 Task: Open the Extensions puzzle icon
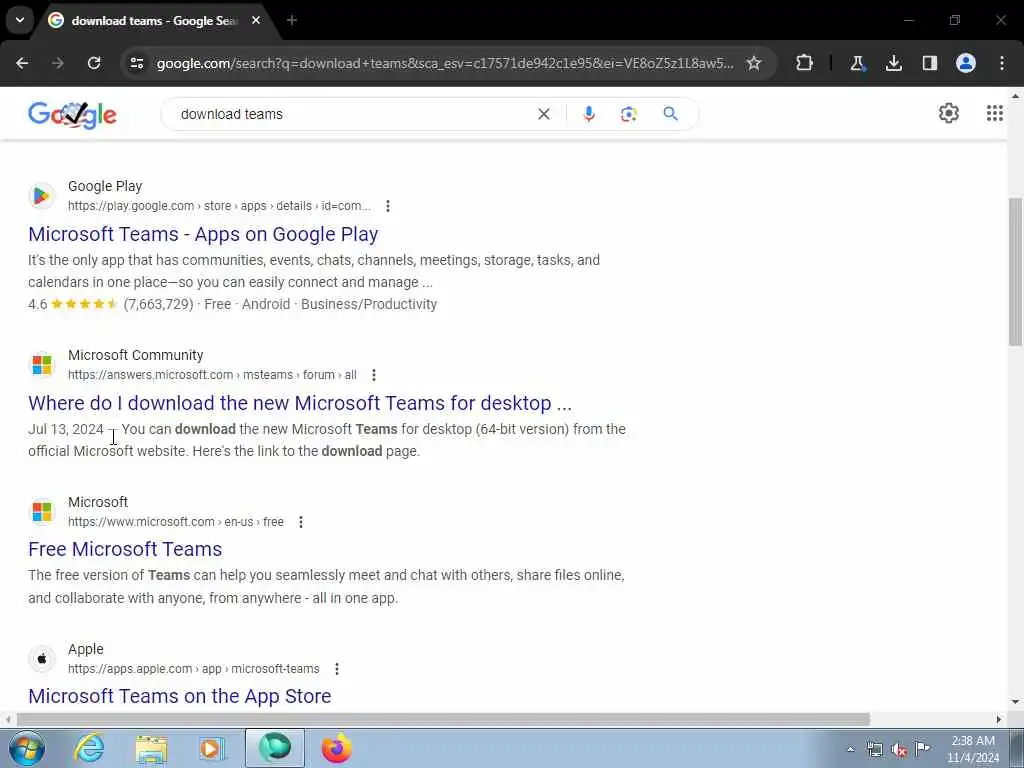tap(805, 63)
